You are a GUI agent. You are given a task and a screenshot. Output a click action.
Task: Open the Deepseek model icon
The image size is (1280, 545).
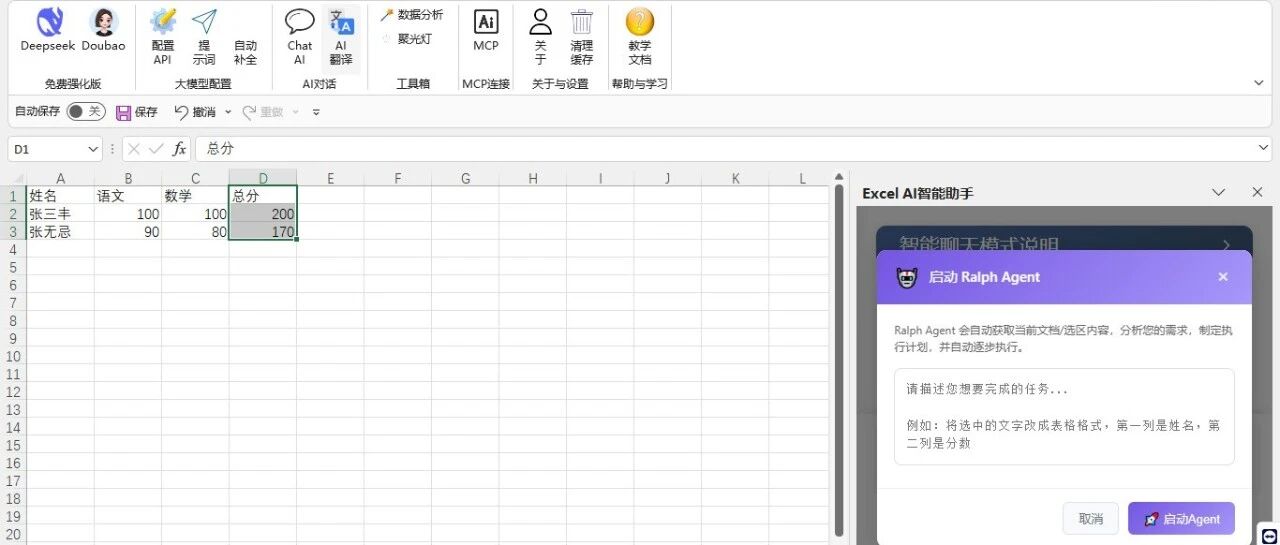pos(47,21)
